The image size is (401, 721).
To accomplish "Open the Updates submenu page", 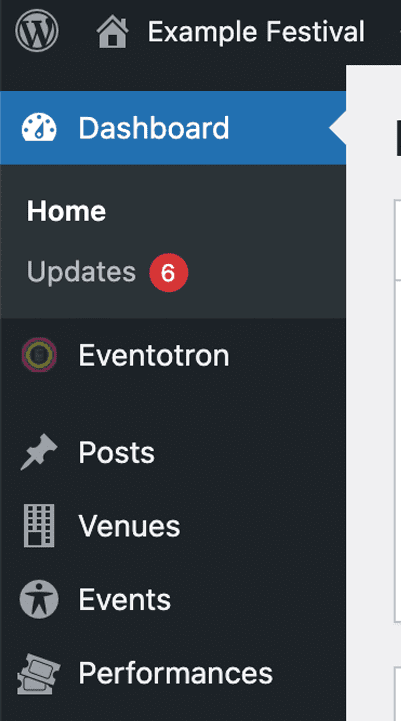I will (x=81, y=272).
